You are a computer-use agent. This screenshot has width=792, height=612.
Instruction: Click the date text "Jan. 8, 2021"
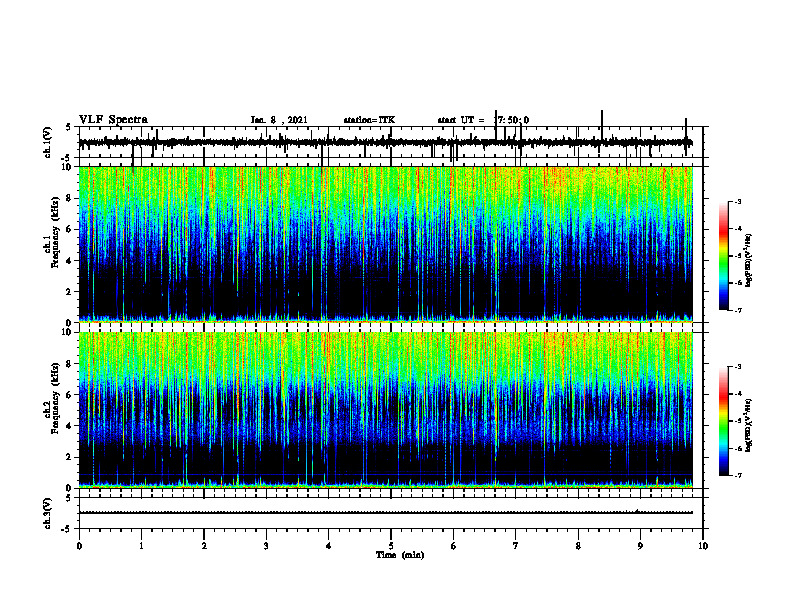click(279, 120)
